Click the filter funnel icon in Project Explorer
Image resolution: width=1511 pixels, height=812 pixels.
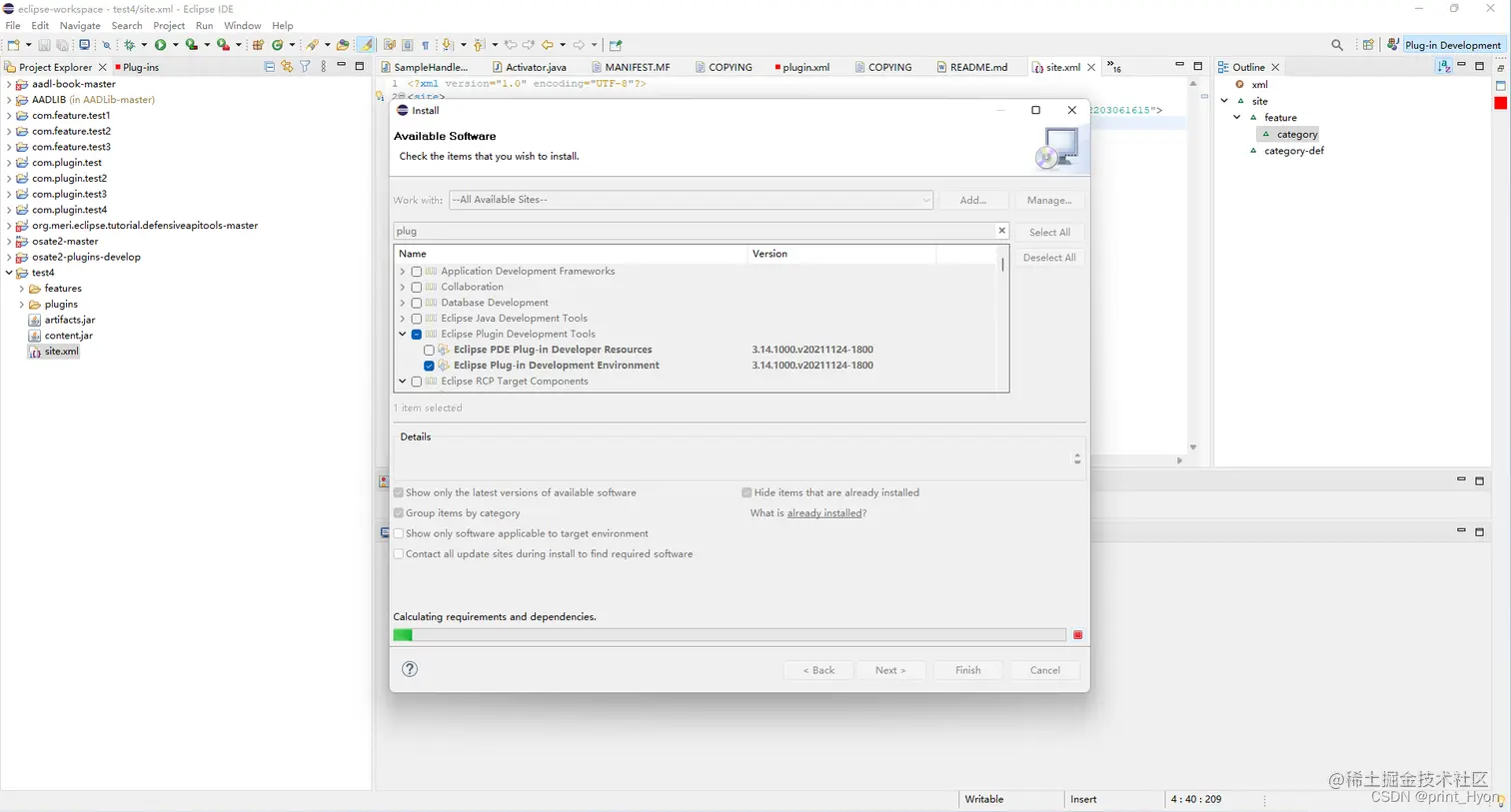pos(305,67)
